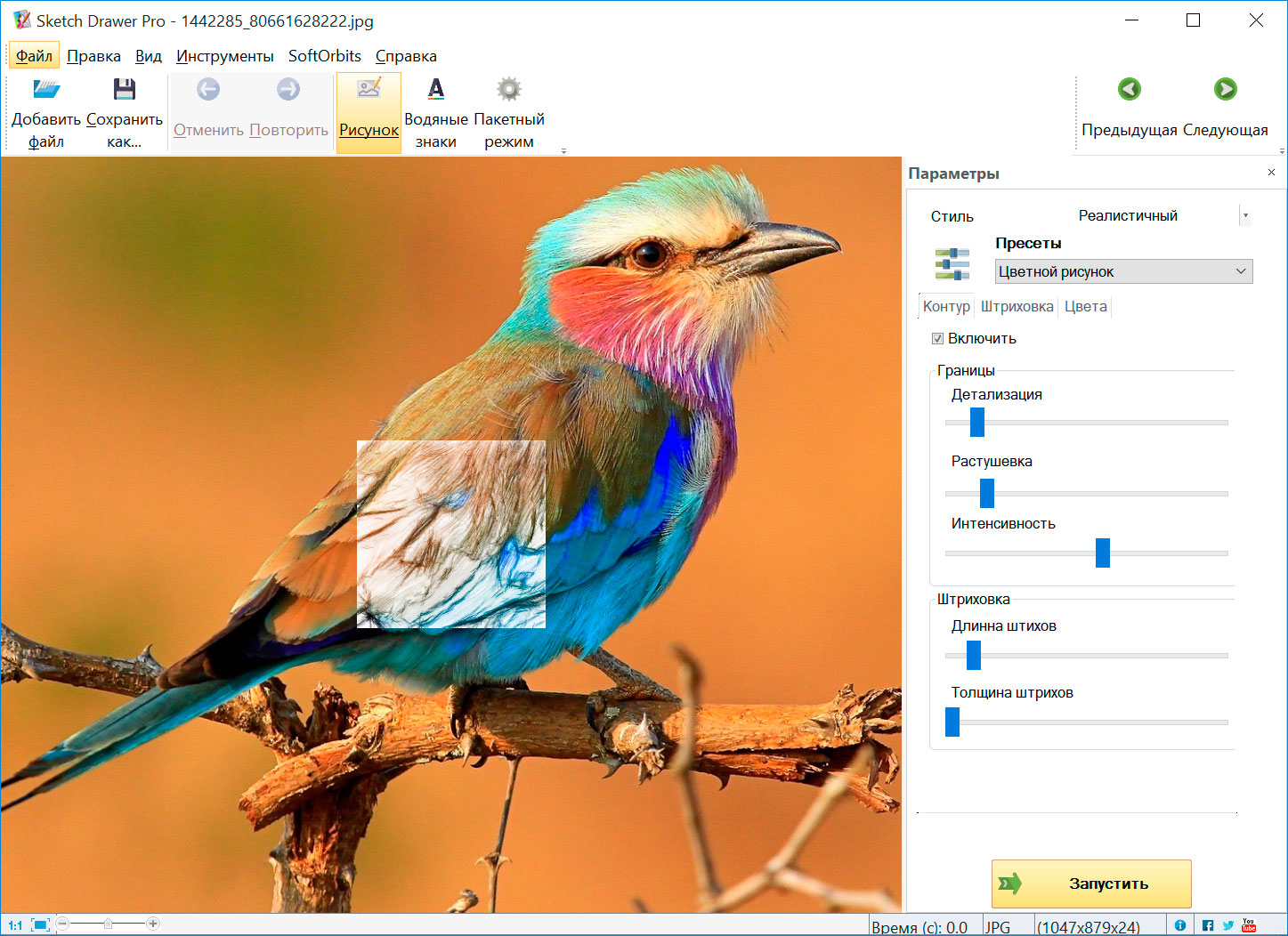Open the YouTube icon in status bar

[x=1249, y=924]
